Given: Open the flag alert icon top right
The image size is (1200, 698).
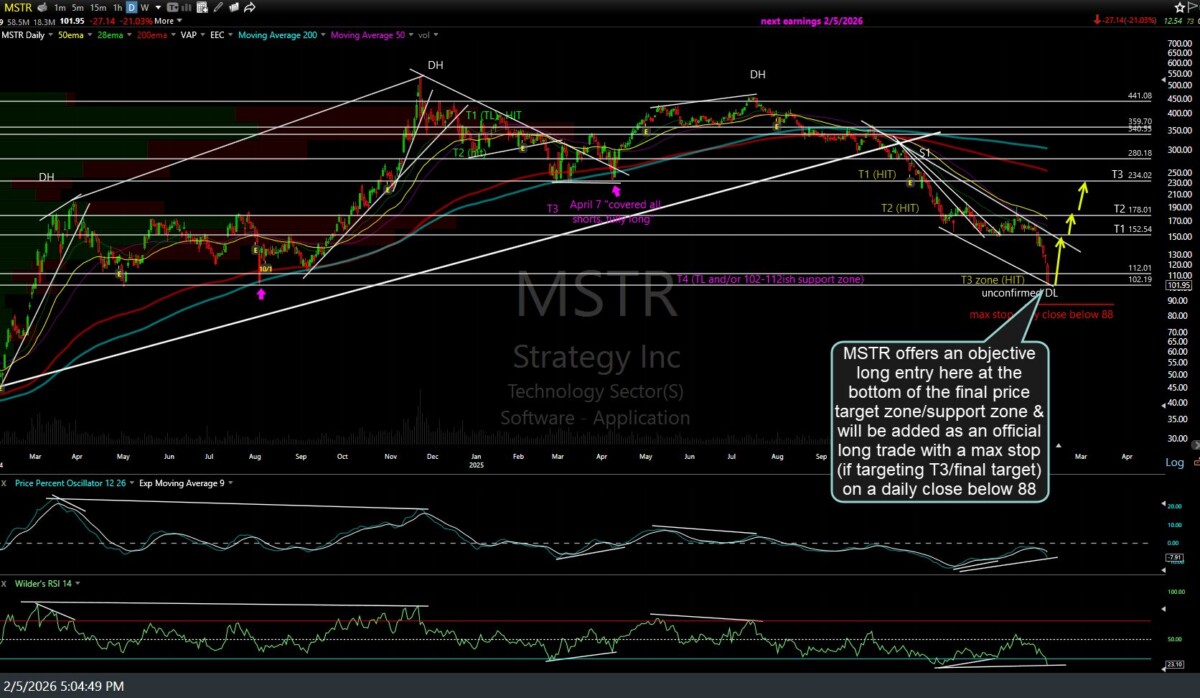Looking at the screenshot, I should tap(1192, 7).
